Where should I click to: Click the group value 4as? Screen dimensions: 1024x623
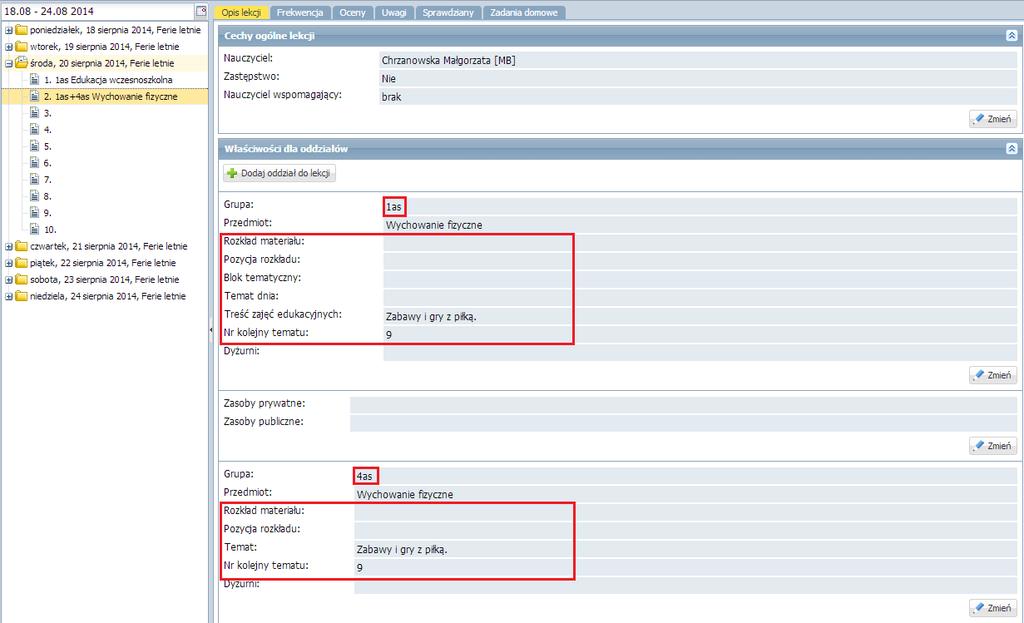click(x=364, y=476)
